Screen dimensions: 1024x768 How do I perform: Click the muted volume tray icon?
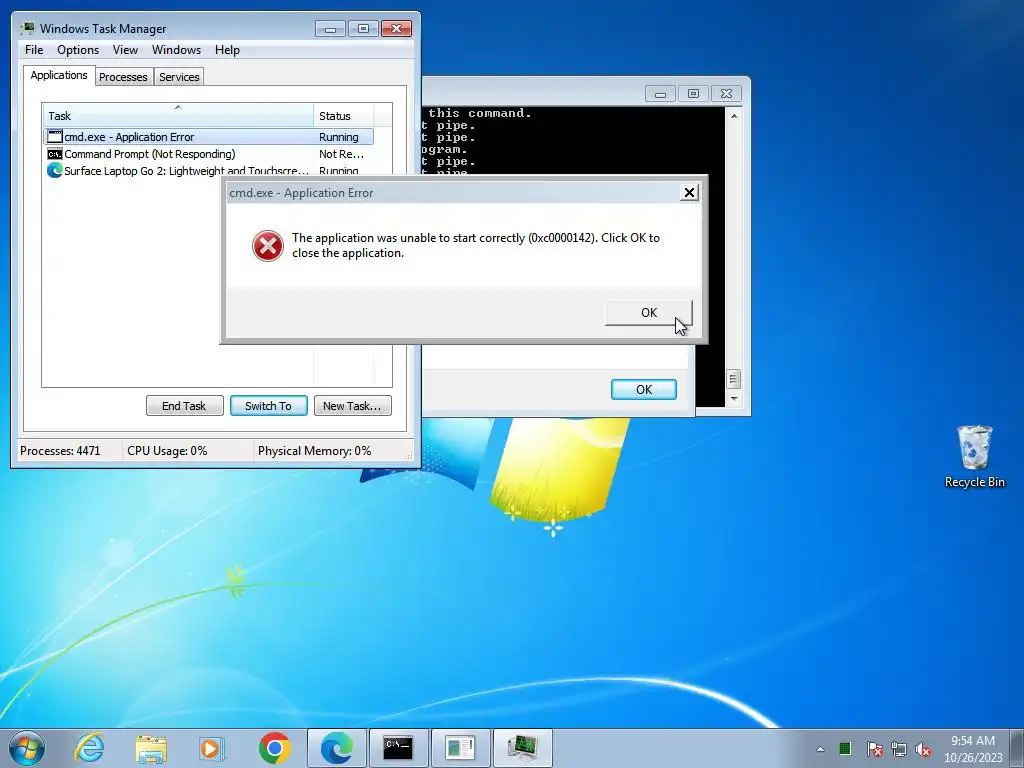(x=923, y=749)
